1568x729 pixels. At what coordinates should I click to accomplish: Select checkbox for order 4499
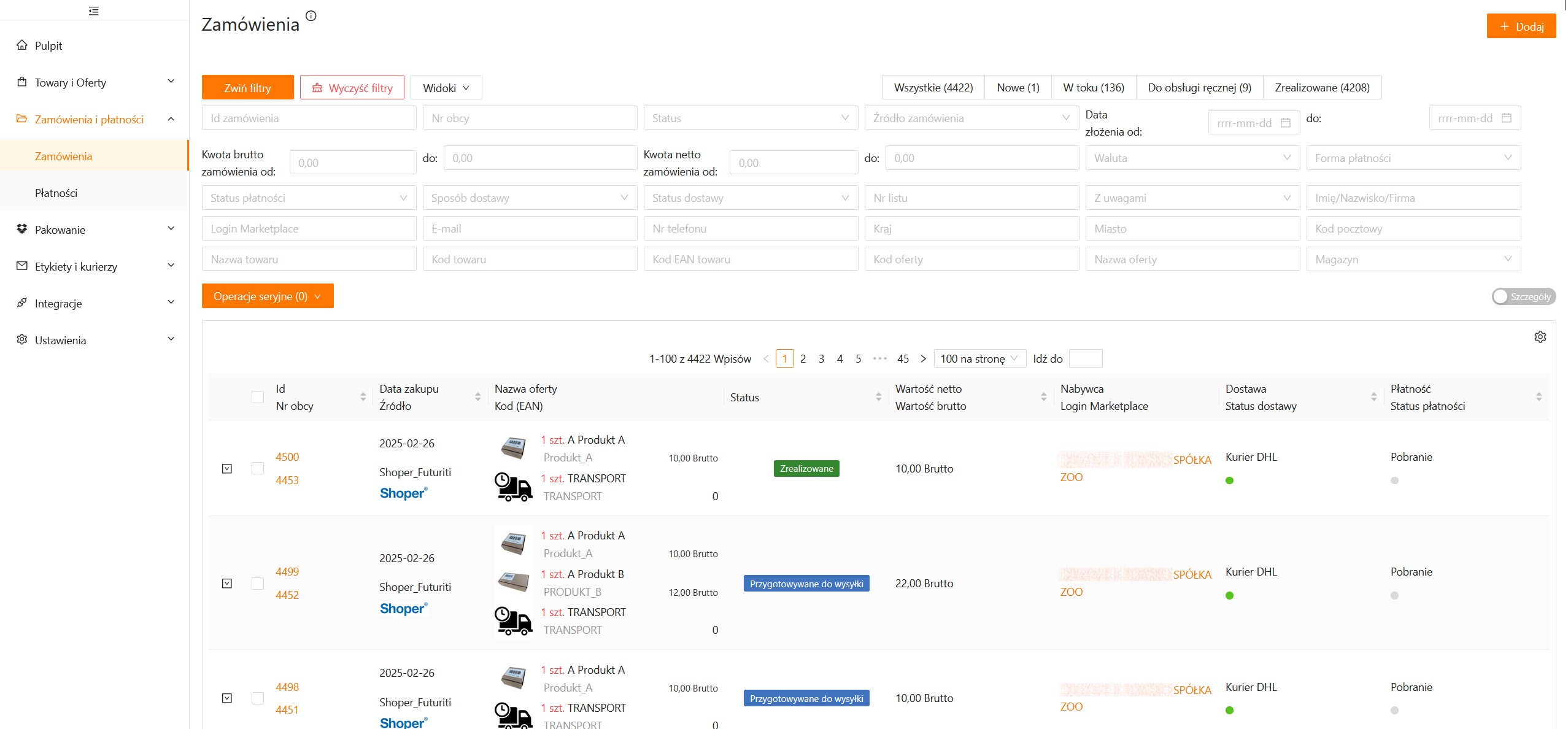click(258, 584)
